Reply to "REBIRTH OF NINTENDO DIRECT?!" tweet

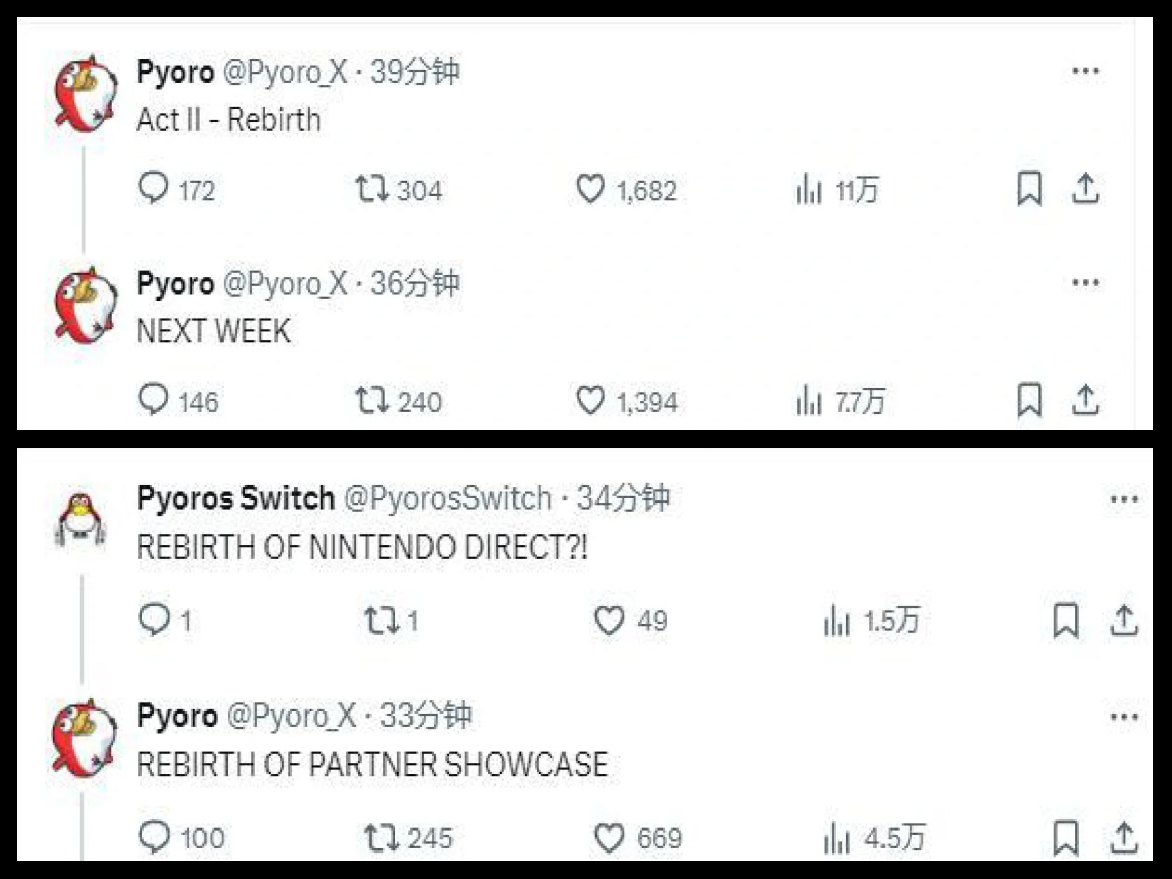[x=154, y=621]
